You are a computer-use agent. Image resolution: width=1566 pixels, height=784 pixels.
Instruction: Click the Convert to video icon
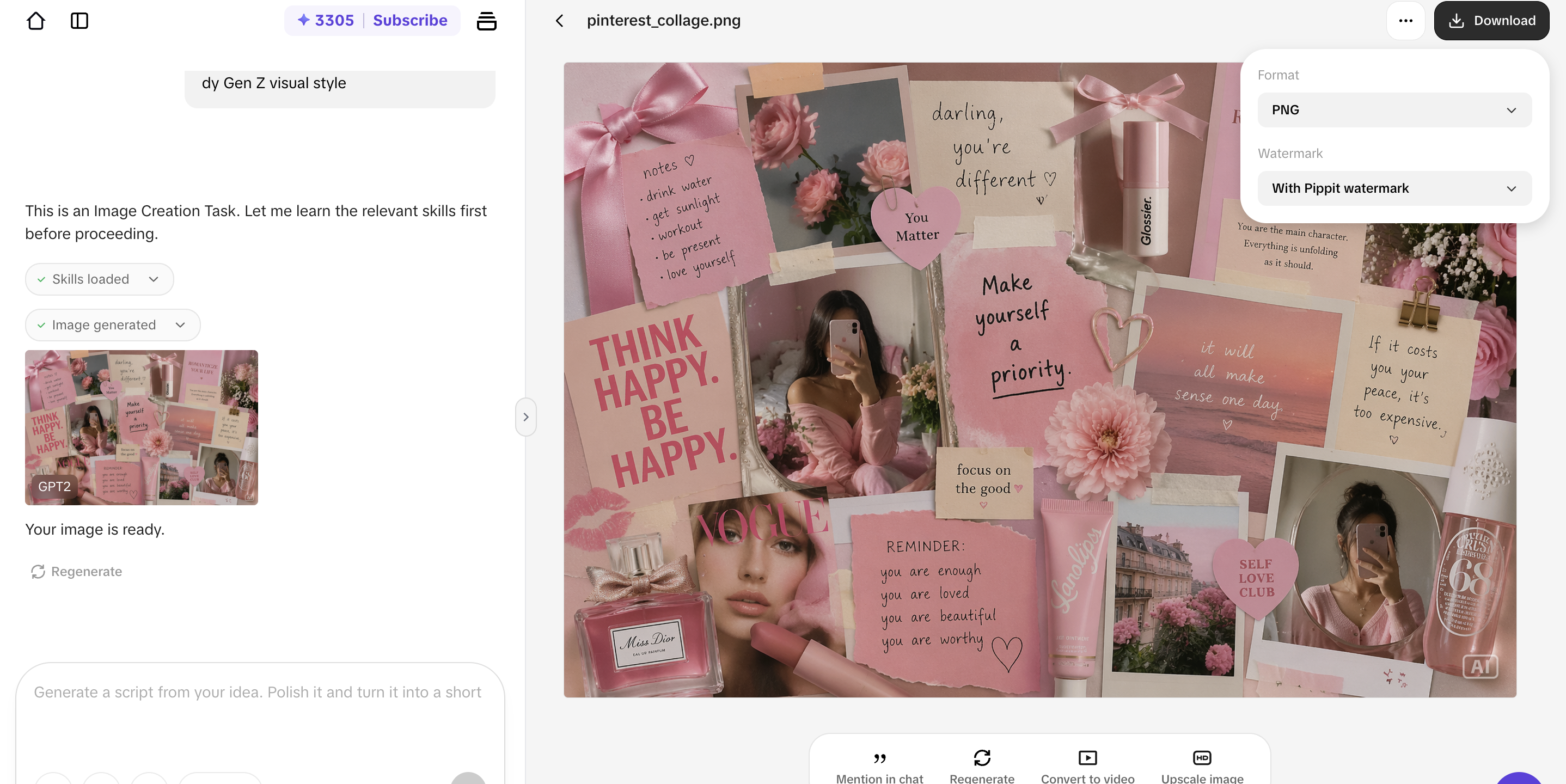[x=1087, y=758]
